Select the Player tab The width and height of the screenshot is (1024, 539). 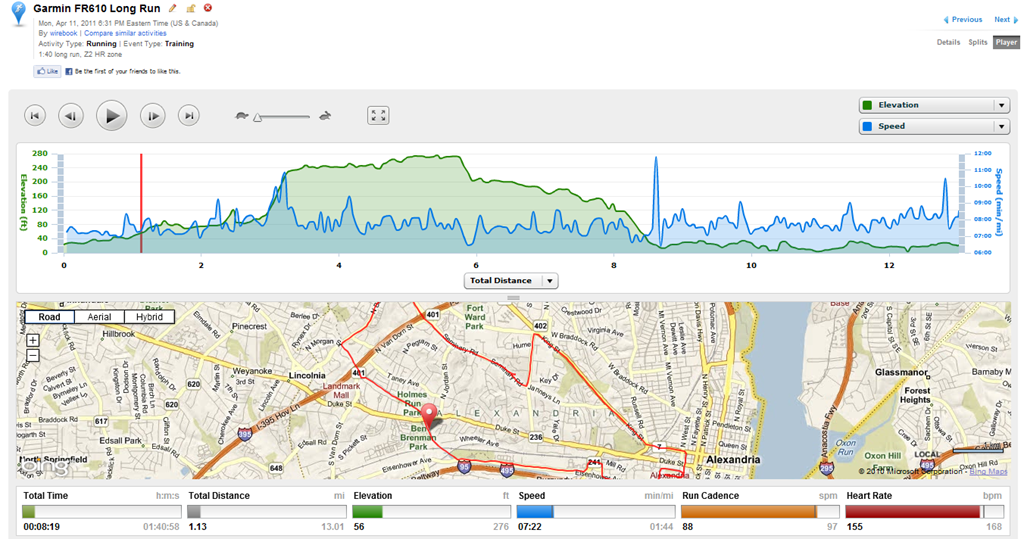[x=1006, y=42]
